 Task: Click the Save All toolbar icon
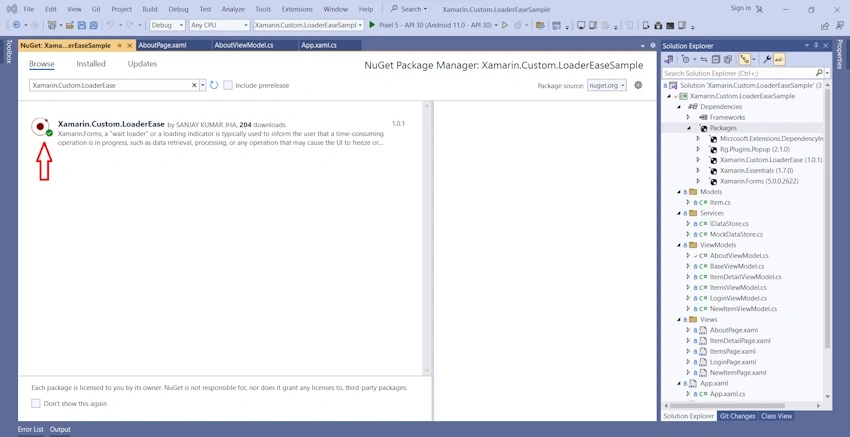tap(94, 25)
